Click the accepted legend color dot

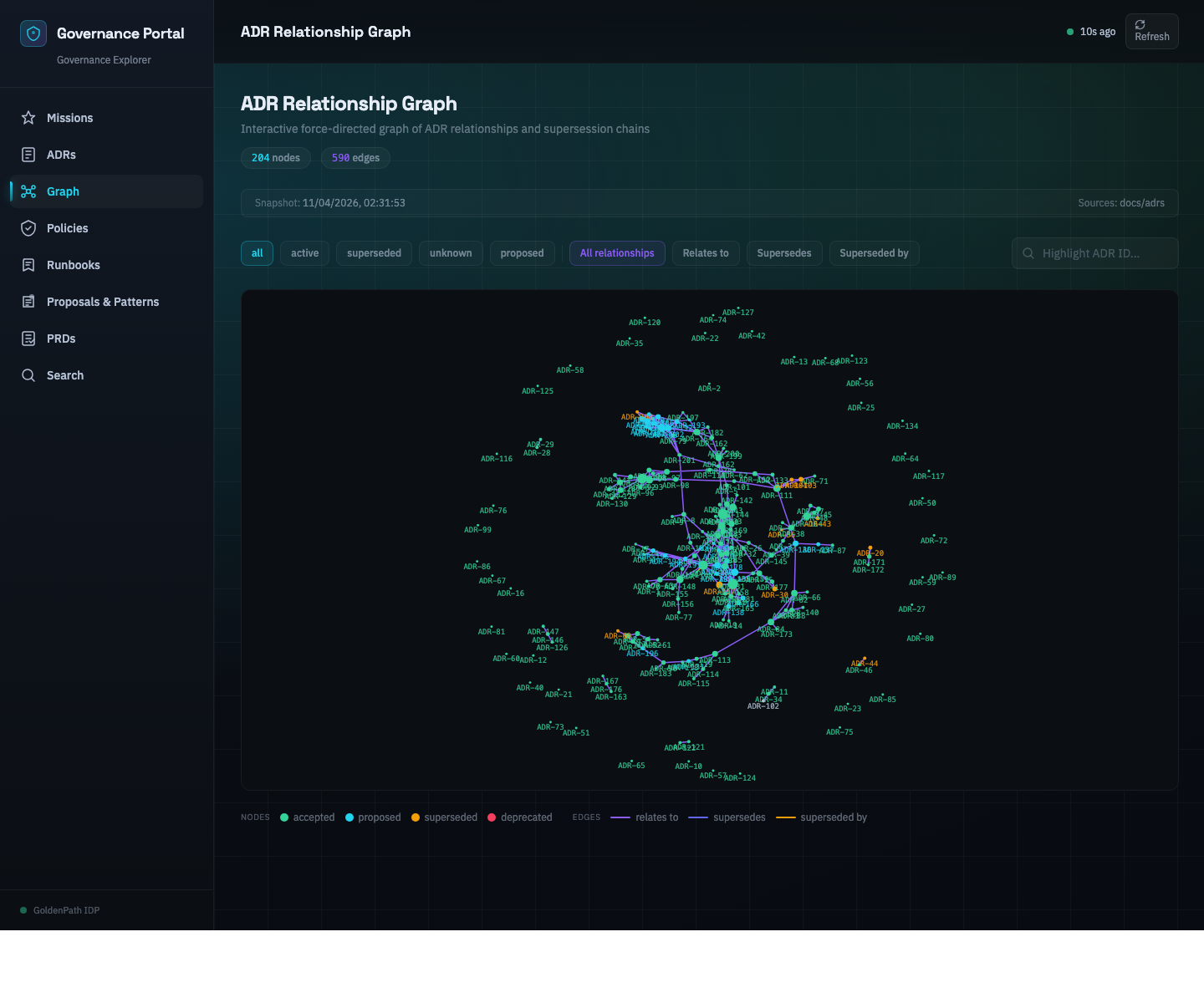283,817
